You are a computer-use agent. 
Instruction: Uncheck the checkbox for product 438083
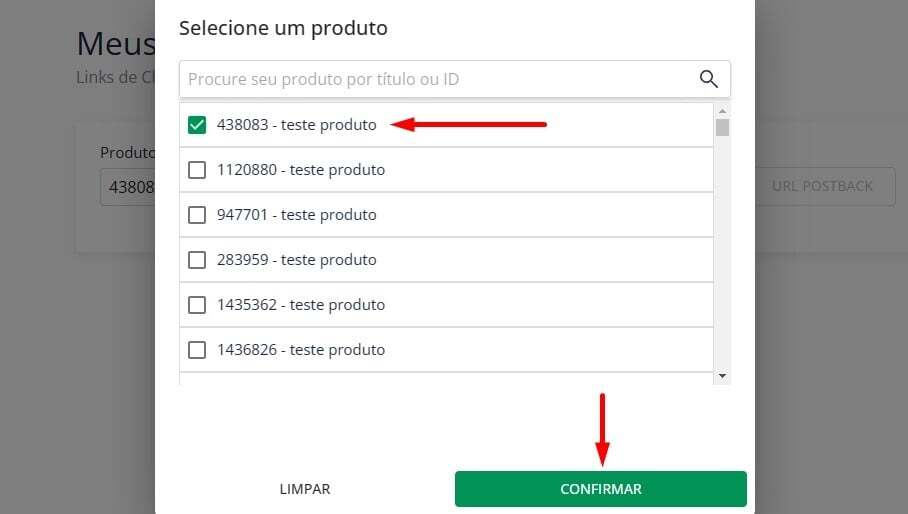(197, 125)
